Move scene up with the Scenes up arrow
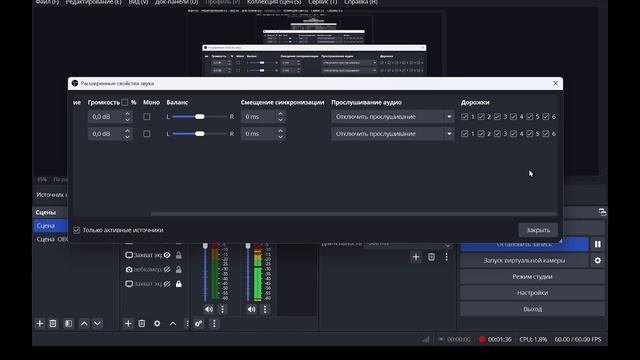Viewport: 640px width, 360px height. (84, 323)
